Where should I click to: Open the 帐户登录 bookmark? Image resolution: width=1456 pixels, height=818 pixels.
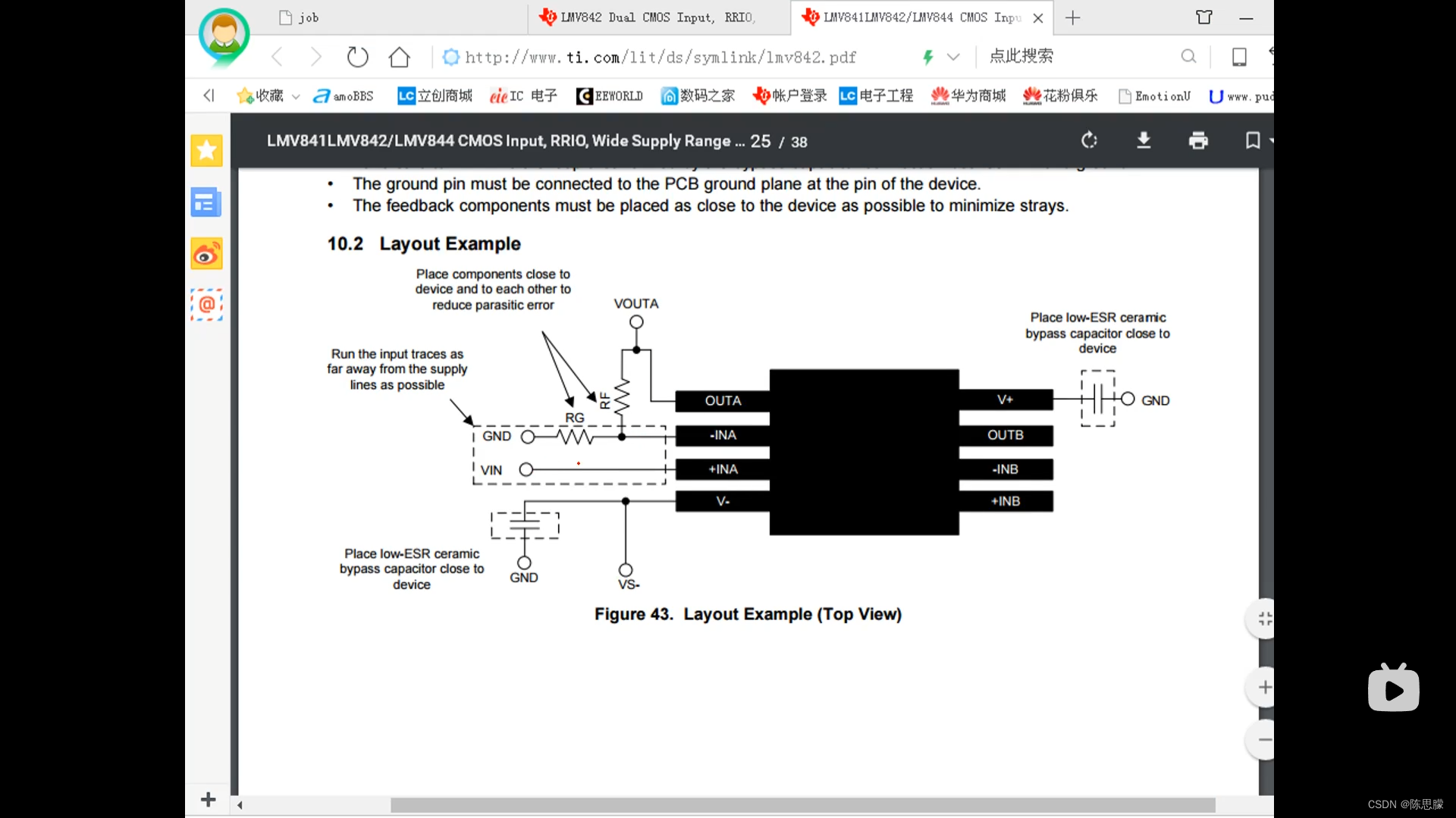click(x=789, y=96)
